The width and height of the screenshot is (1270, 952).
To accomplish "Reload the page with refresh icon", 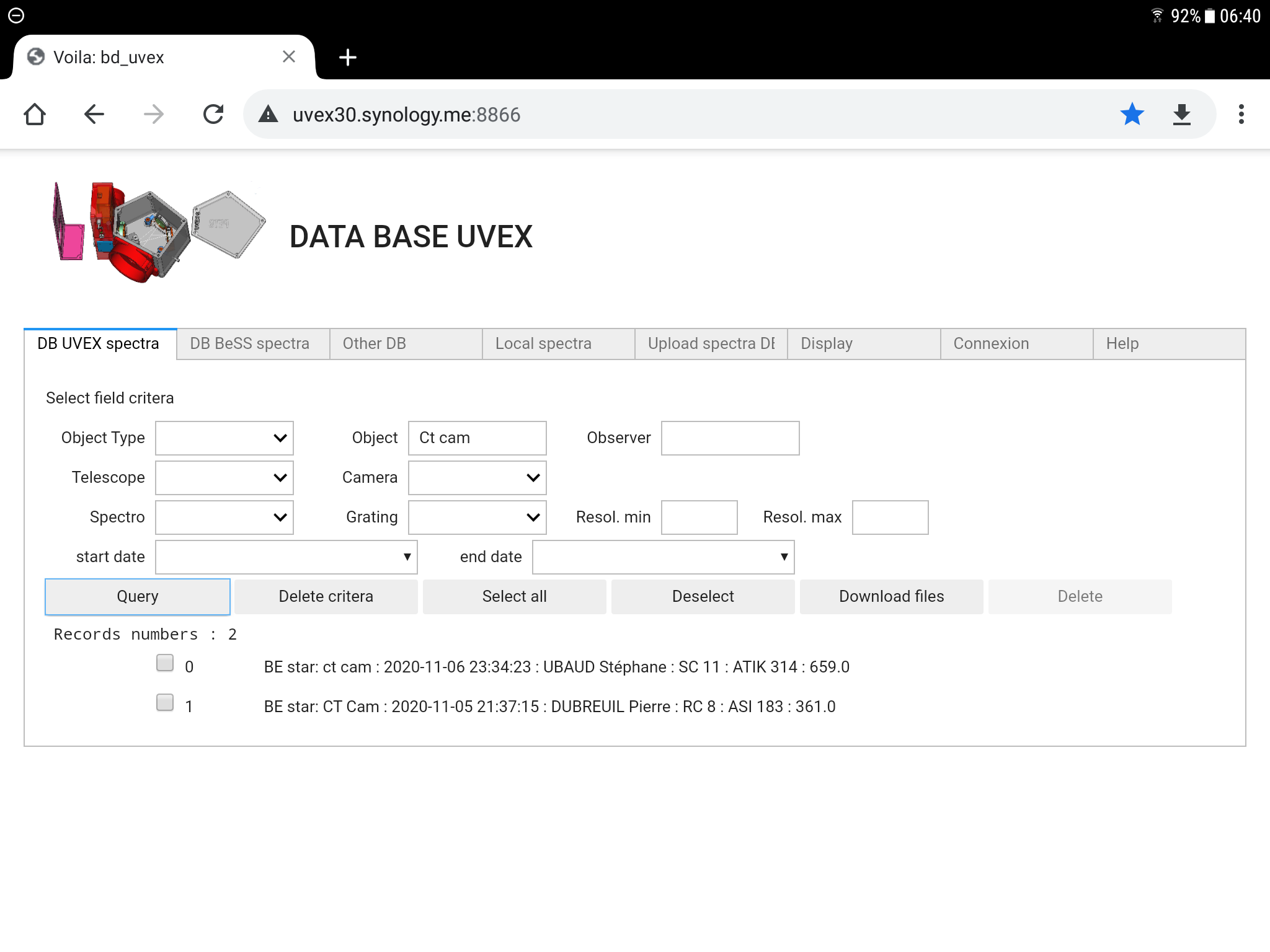I will (x=213, y=114).
